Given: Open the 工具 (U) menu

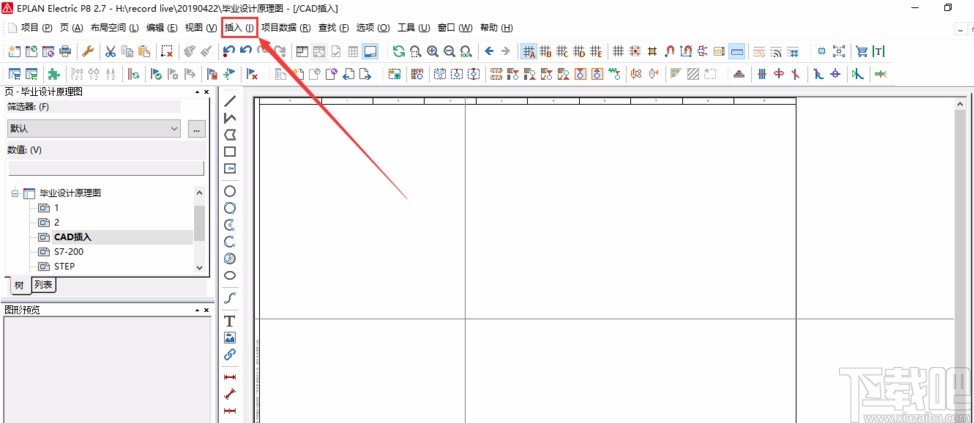Looking at the screenshot, I should pyautogui.click(x=414, y=28).
